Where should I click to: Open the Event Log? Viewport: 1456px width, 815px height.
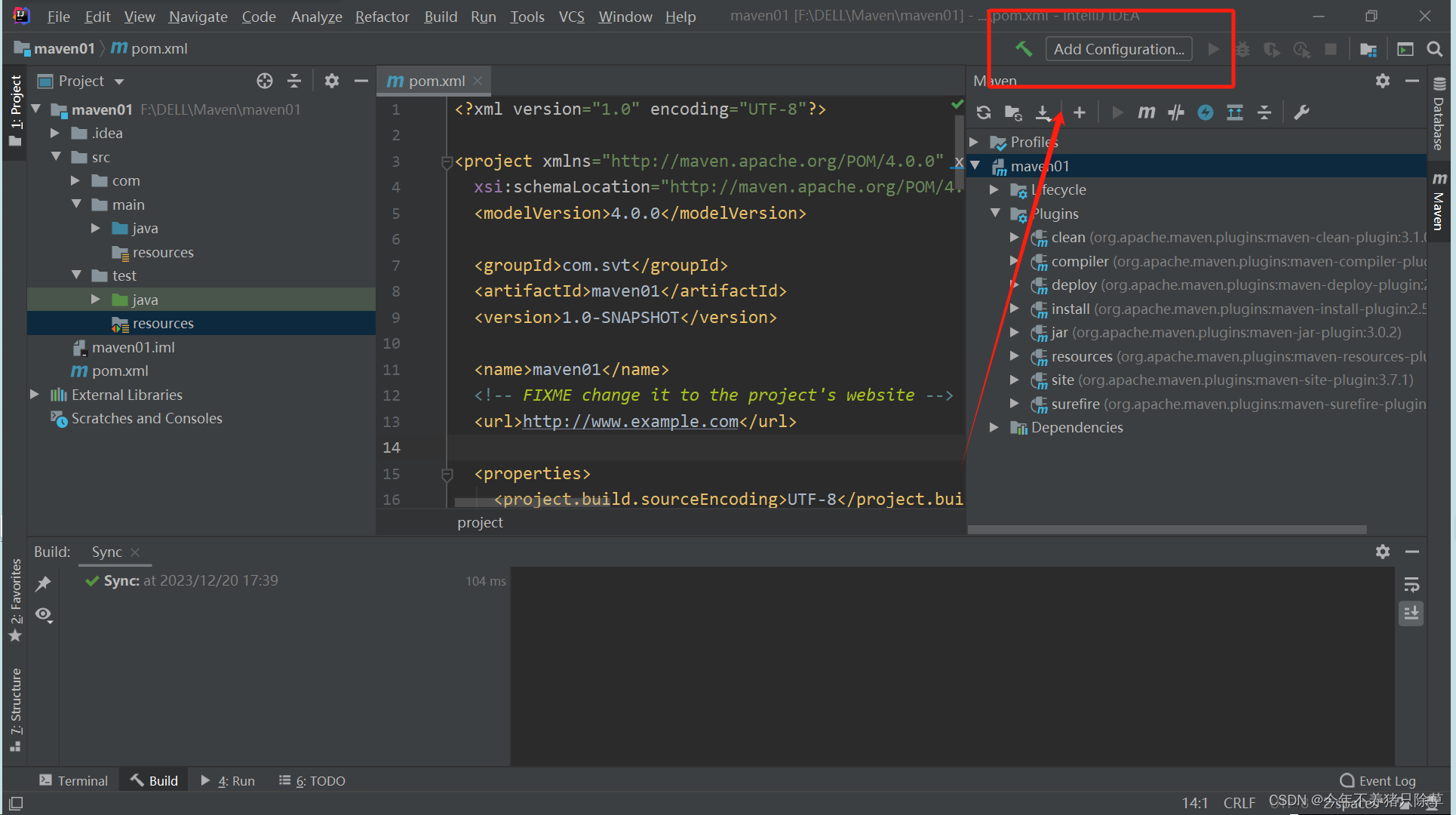click(x=1378, y=780)
